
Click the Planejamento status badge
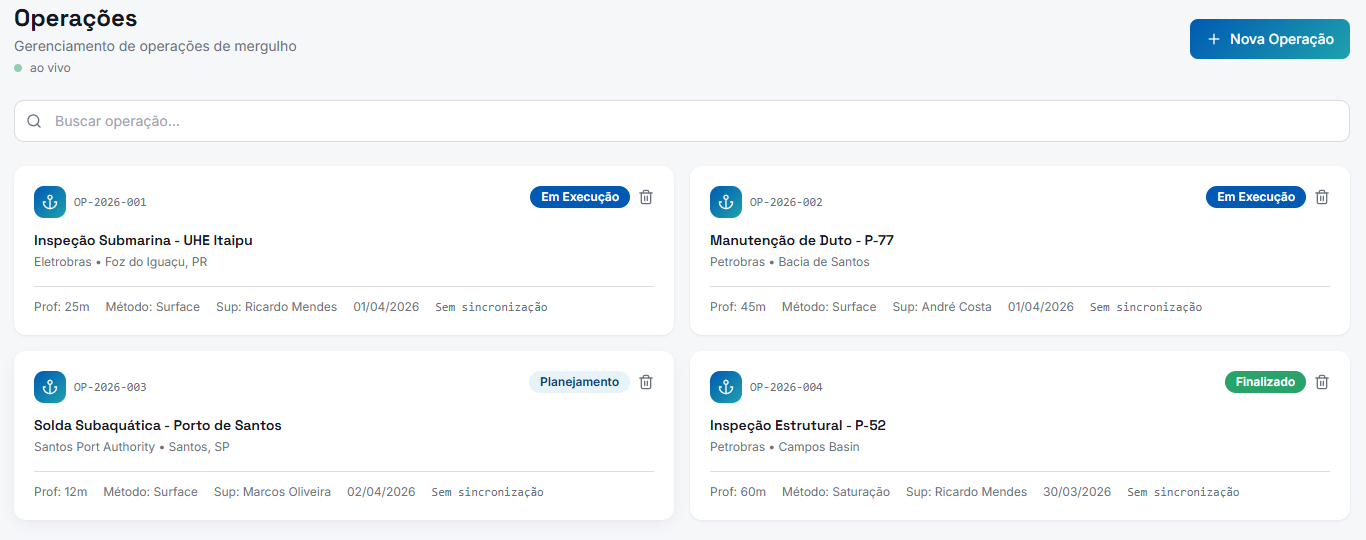[579, 382]
